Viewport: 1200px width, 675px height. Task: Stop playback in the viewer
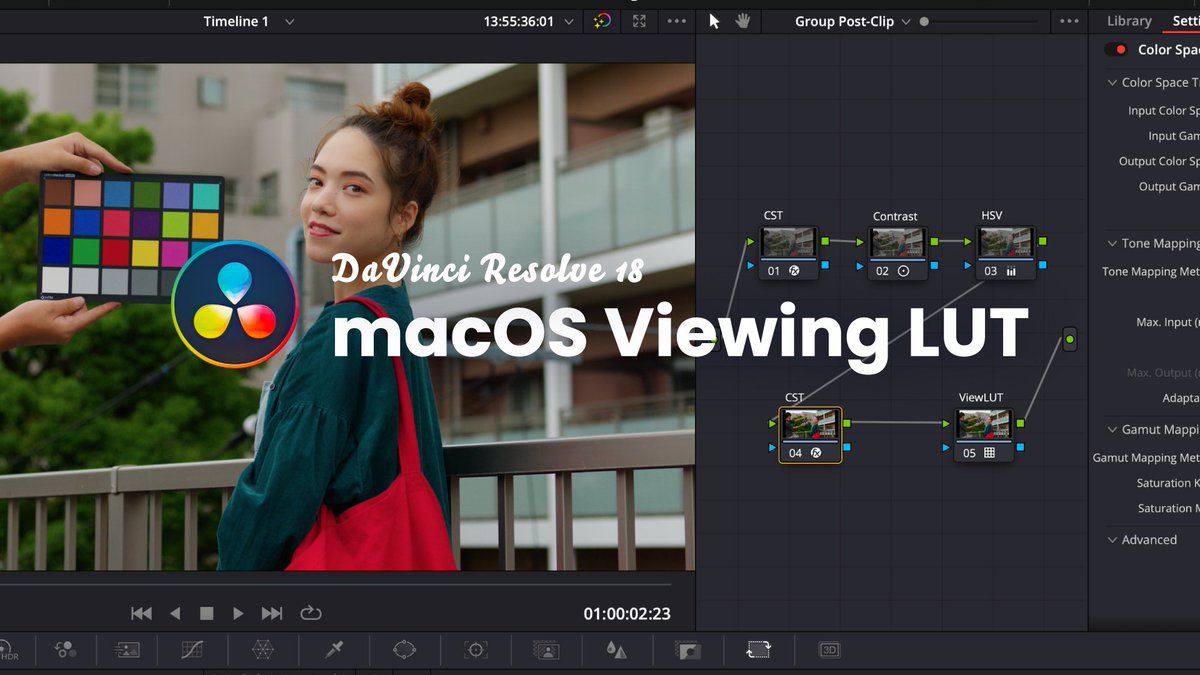[x=207, y=613]
